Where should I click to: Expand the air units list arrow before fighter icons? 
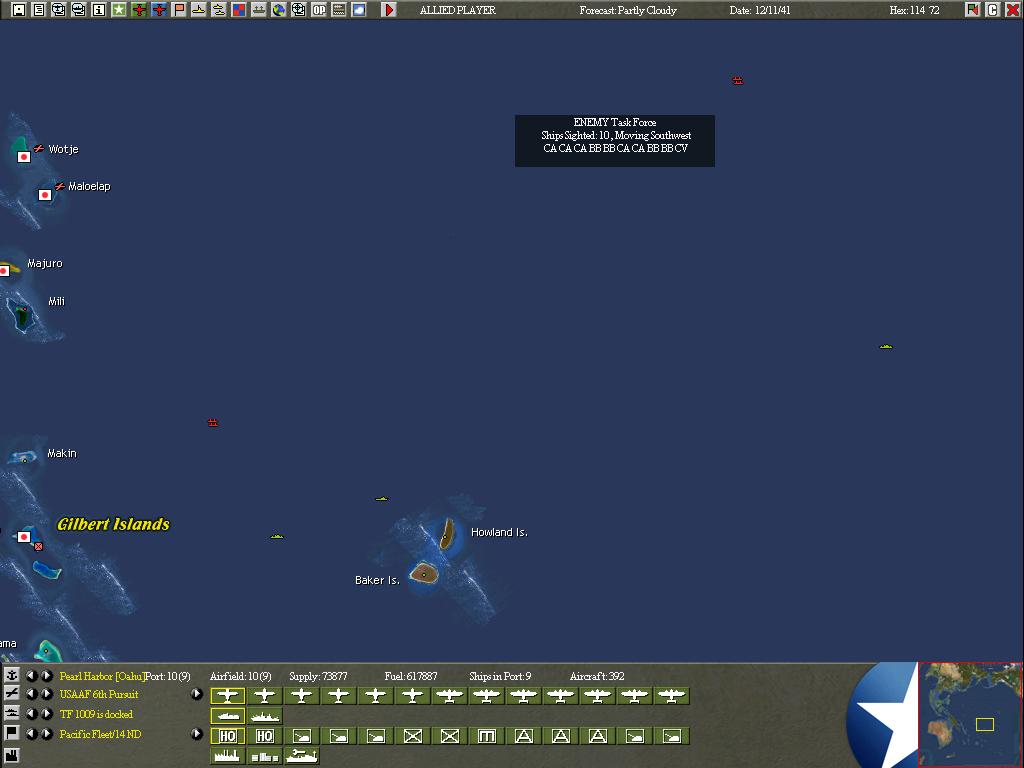(x=197, y=694)
